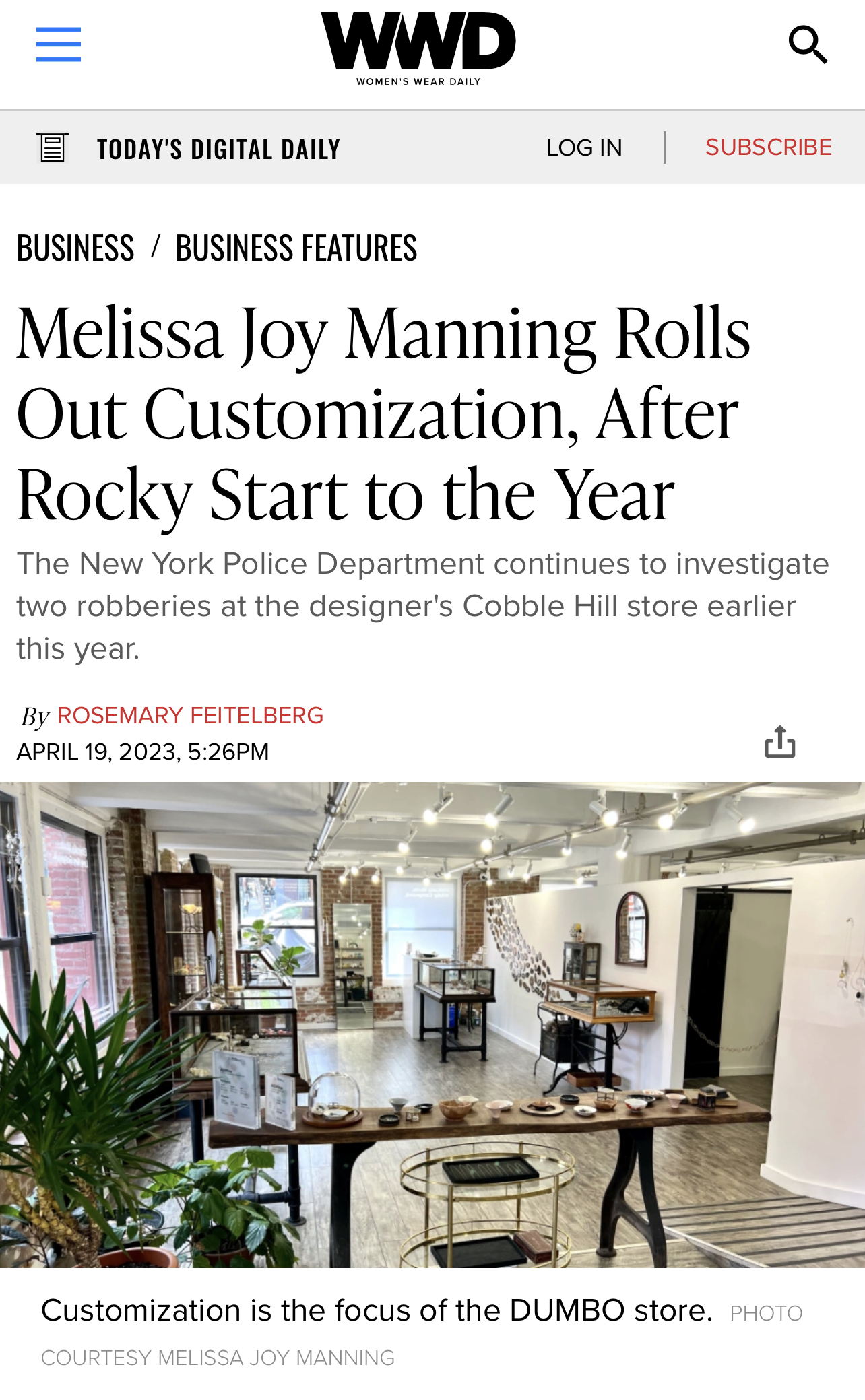The width and height of the screenshot is (865, 1400).
Task: Open the hamburger navigation menu
Action: (x=59, y=44)
